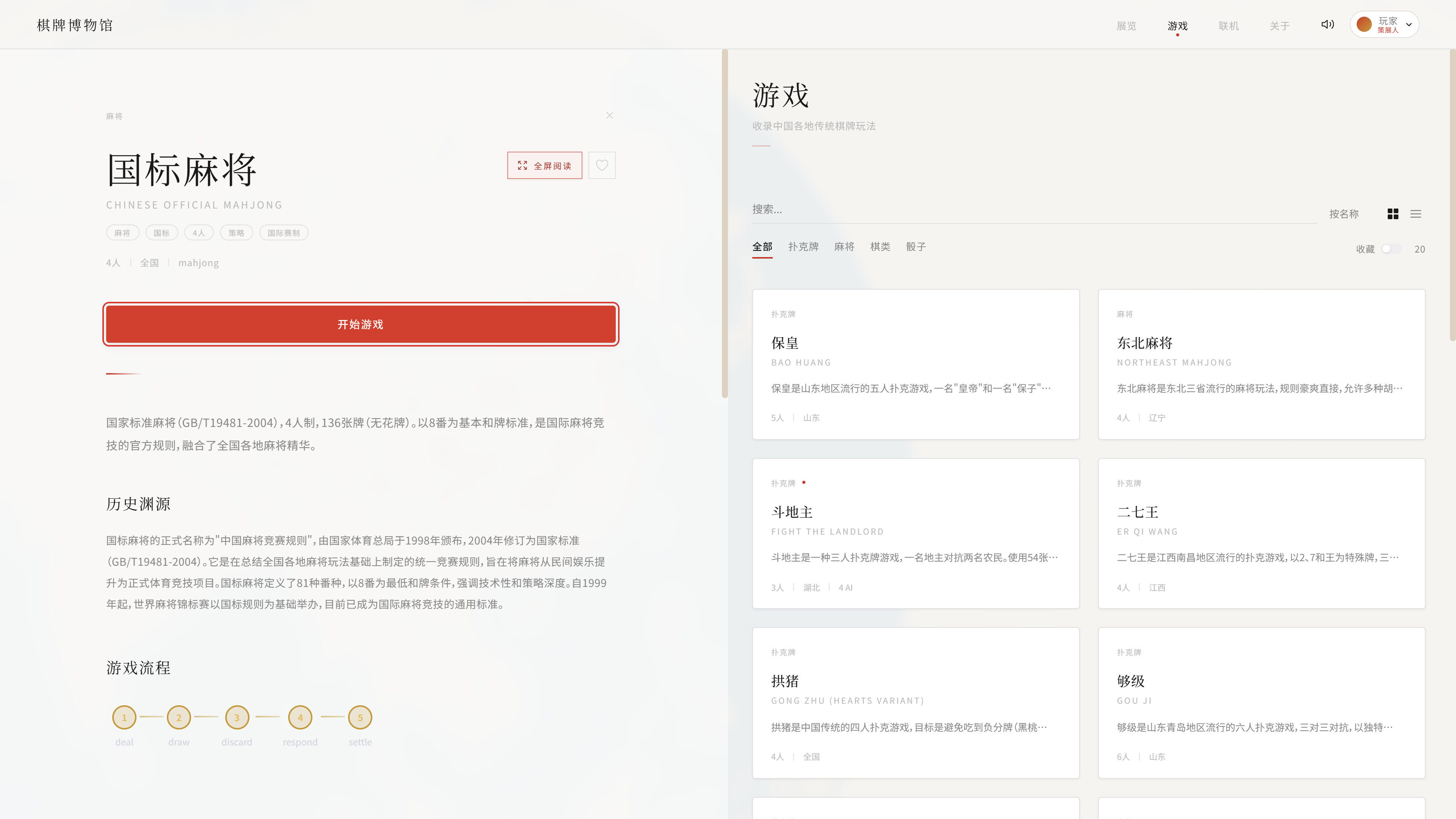Click the red dot beside 斗地主 category
Screen dimensions: 1456x819
pyautogui.click(x=803, y=482)
